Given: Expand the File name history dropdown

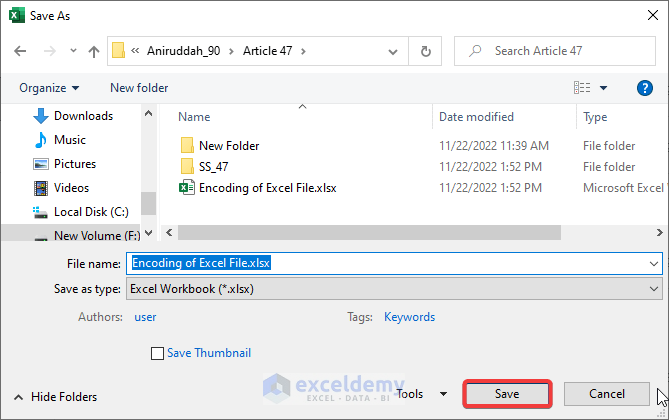Looking at the screenshot, I should click(654, 263).
